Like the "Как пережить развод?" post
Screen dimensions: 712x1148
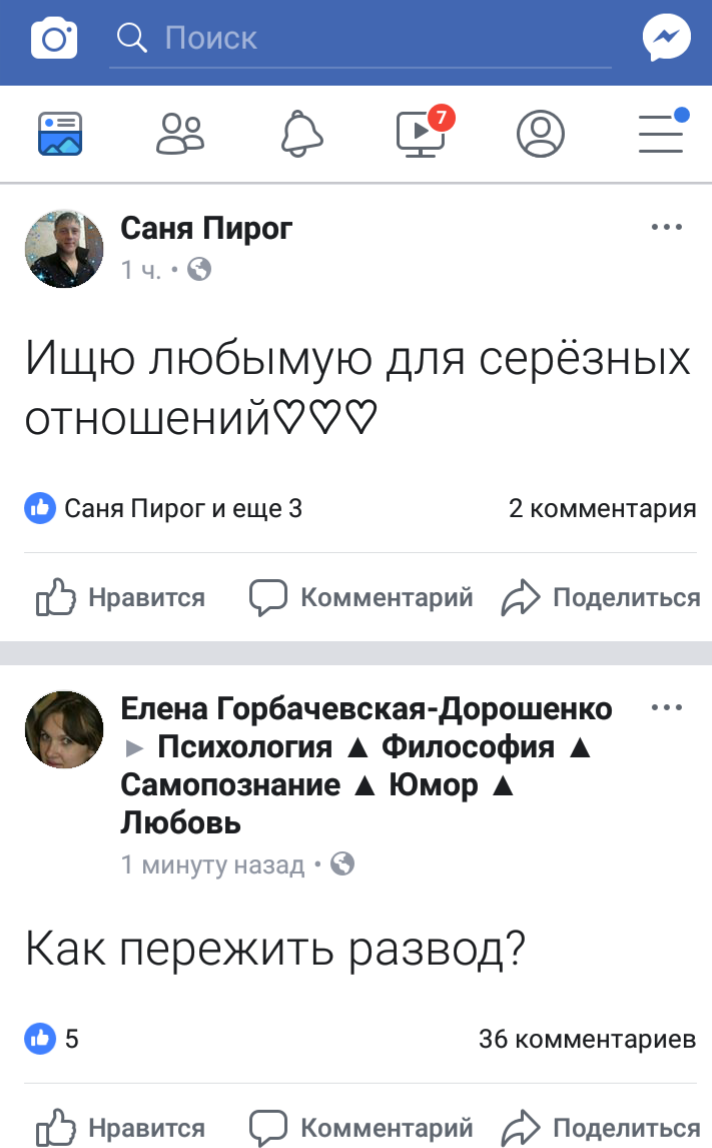coord(120,1128)
